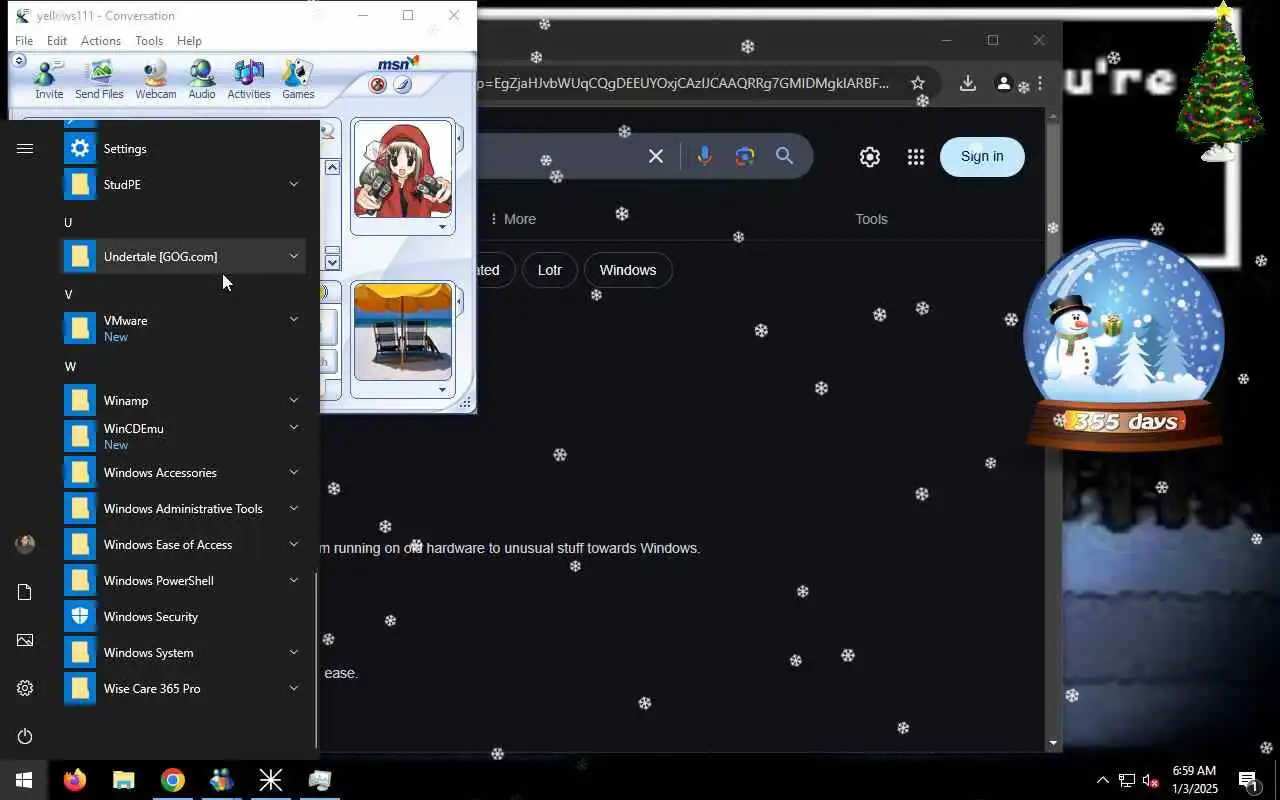Viewport: 1280px width, 800px height.
Task: Expand the Undertale [GOG.com] folder chevron
Action: click(x=294, y=257)
